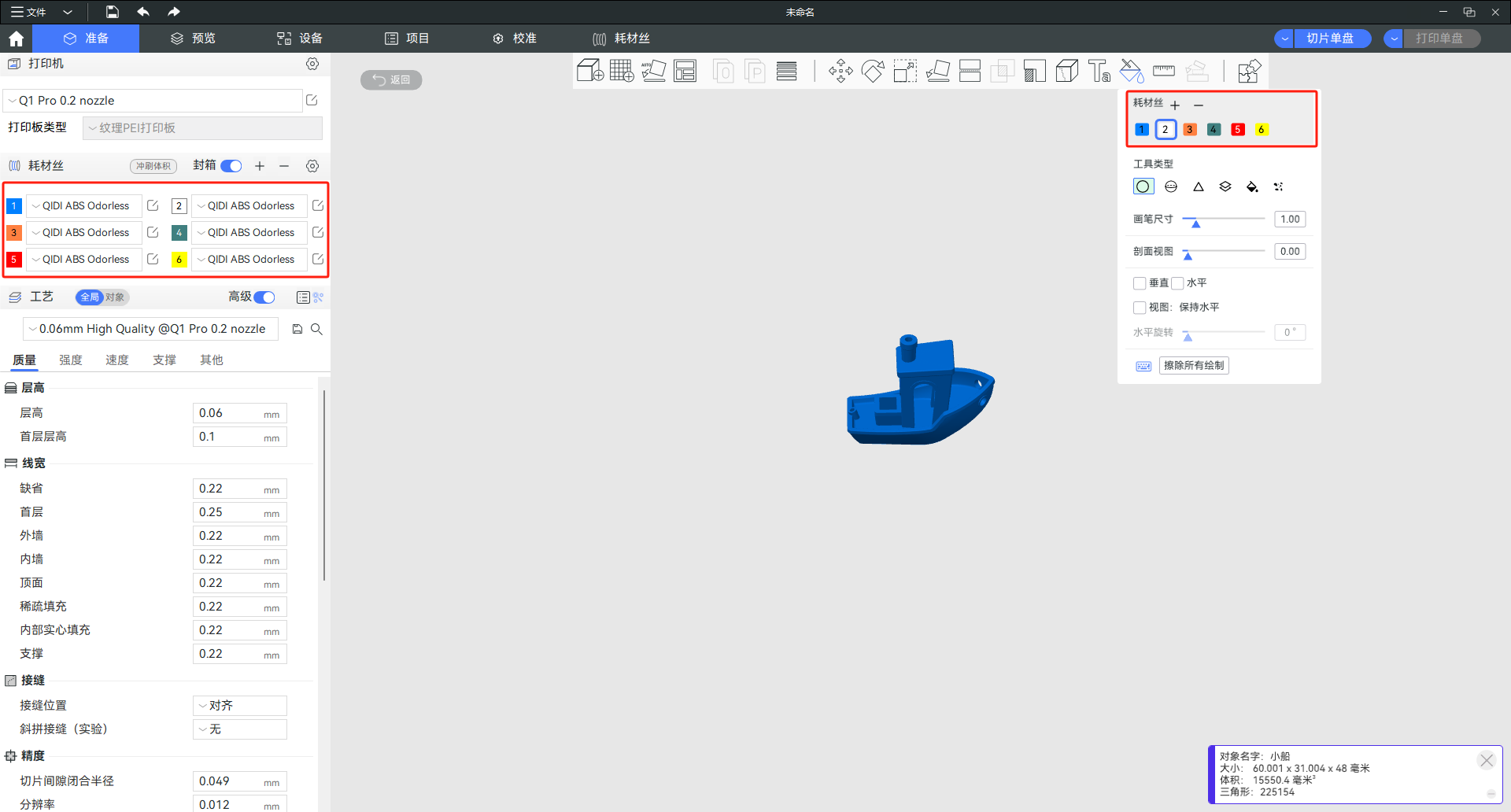The height and width of the screenshot is (812, 1511).
Task: Pick the triangle painting tool type
Action: [1198, 186]
